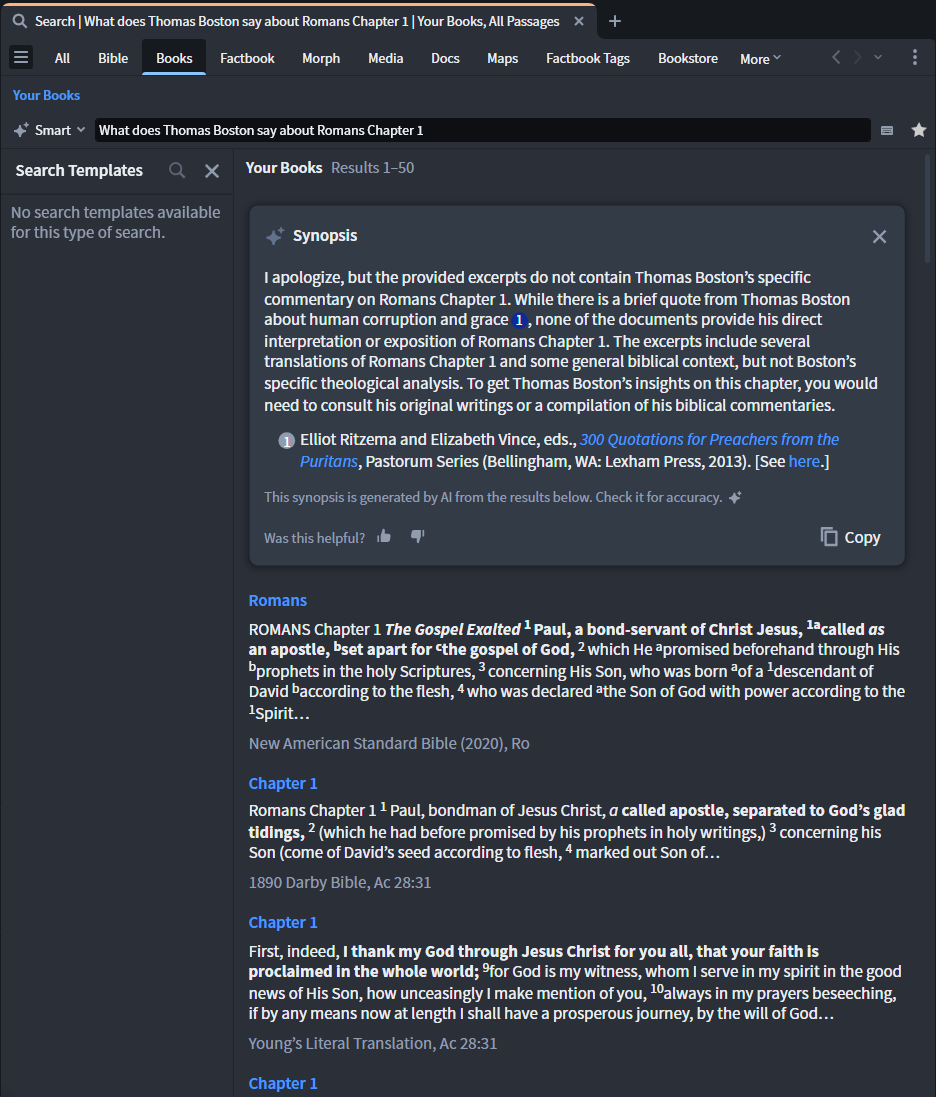Click the Results 1–50 count text

point(372,168)
